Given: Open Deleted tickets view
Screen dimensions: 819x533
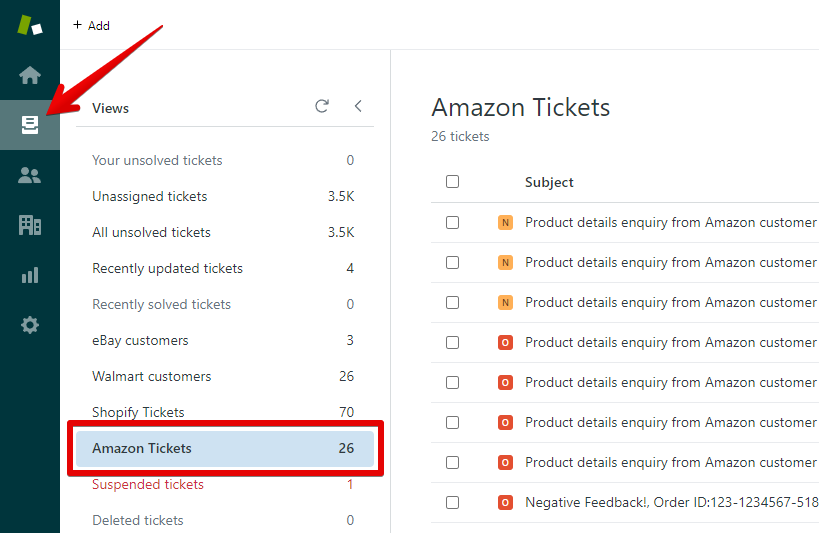Looking at the screenshot, I should coord(225,520).
